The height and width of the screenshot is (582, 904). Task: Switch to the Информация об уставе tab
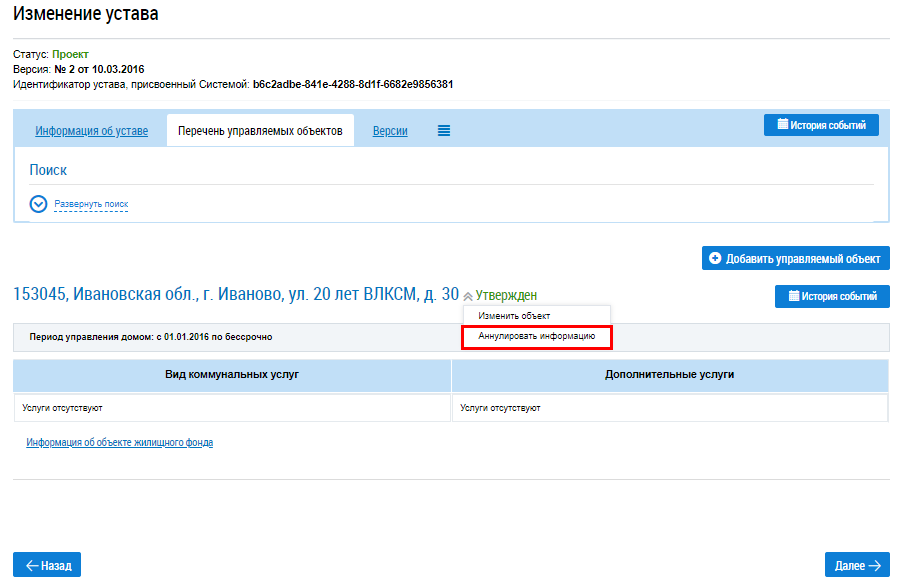92,131
